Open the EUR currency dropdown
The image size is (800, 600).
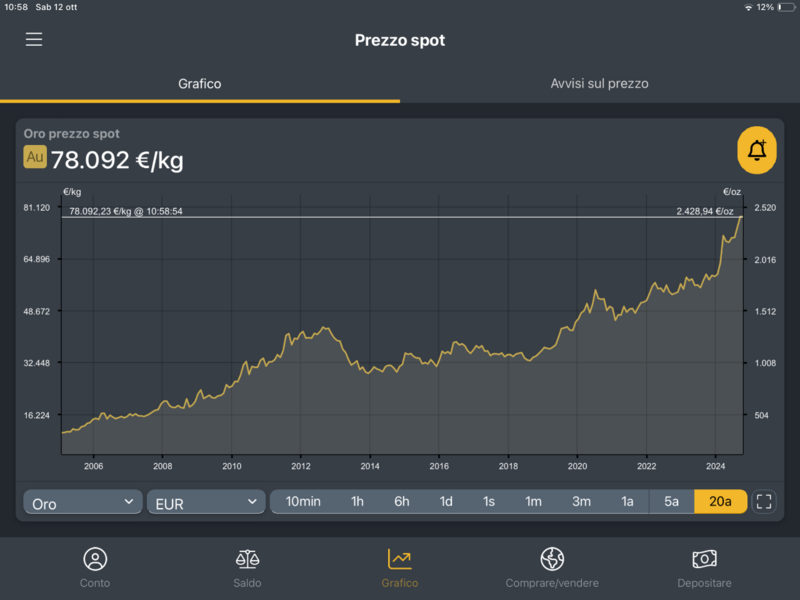[x=206, y=503]
